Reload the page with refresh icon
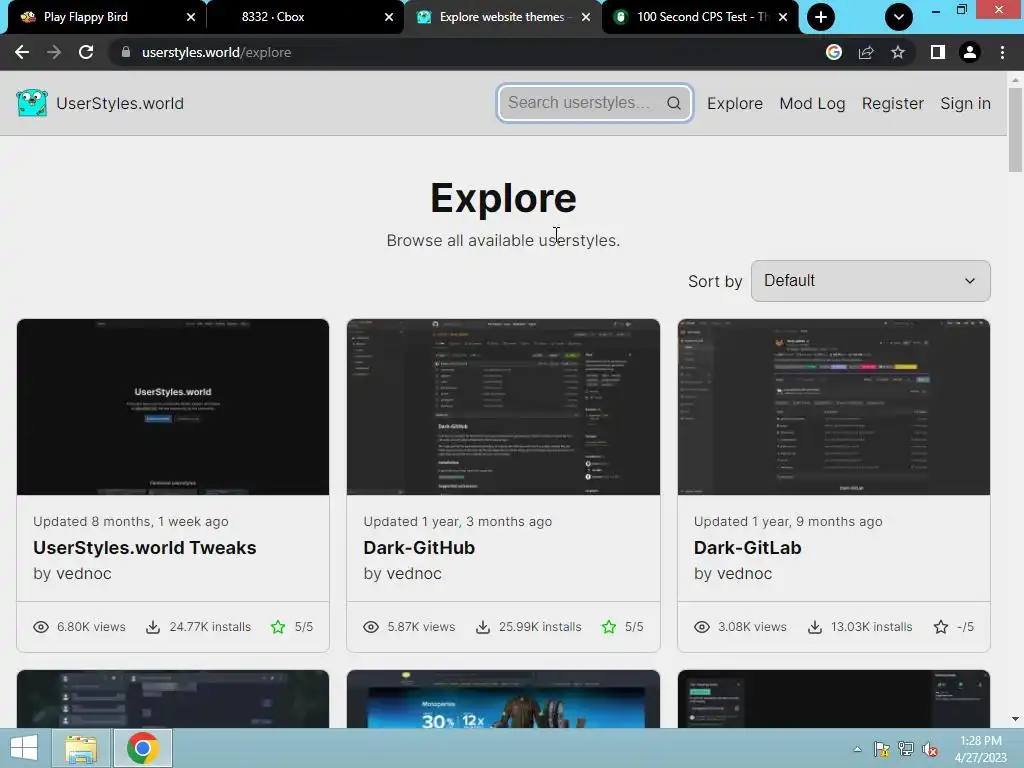Screen dimensions: 1024x768 [x=86, y=52]
